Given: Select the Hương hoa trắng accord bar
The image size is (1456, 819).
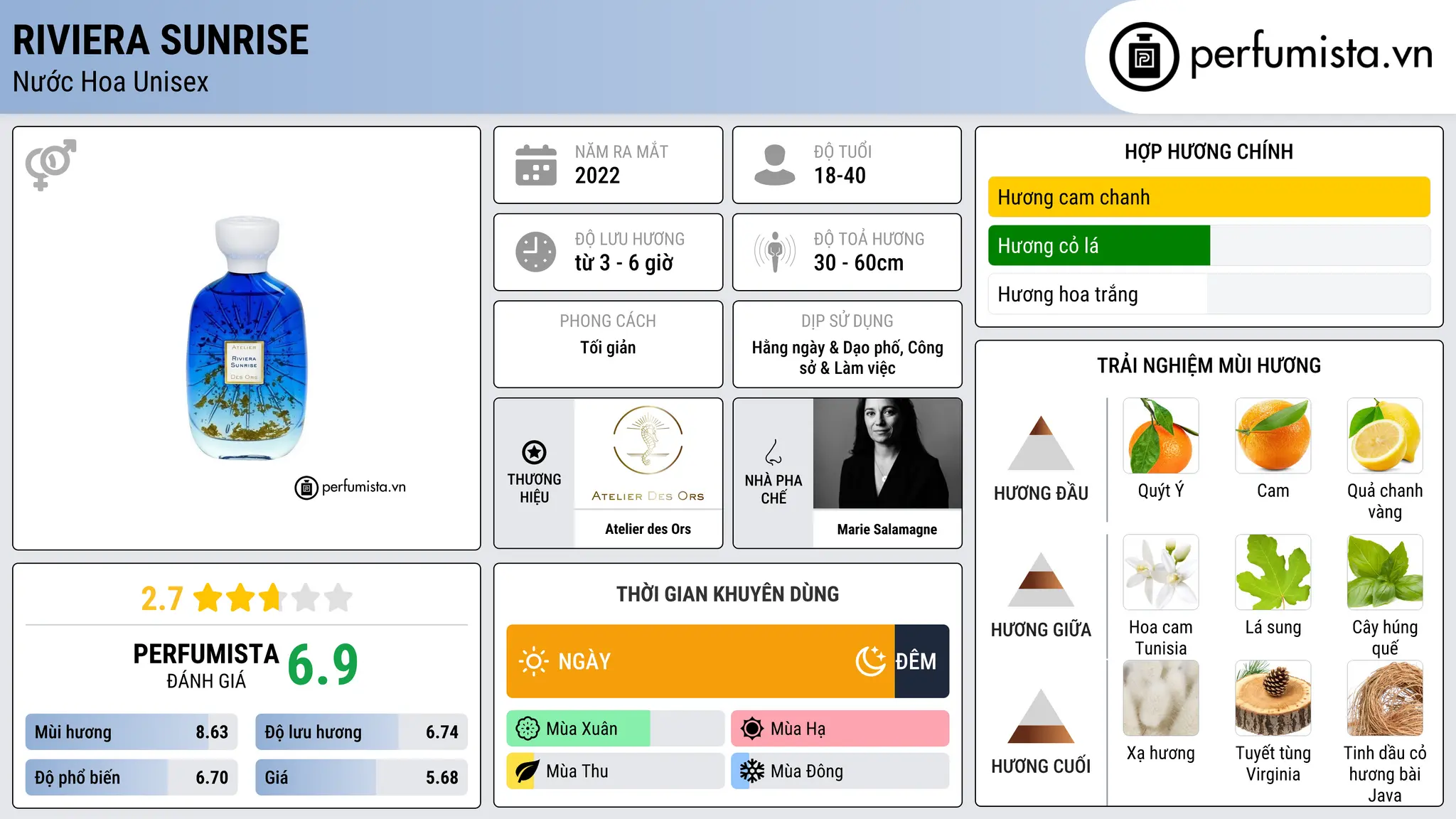Looking at the screenshot, I should [x=1209, y=294].
